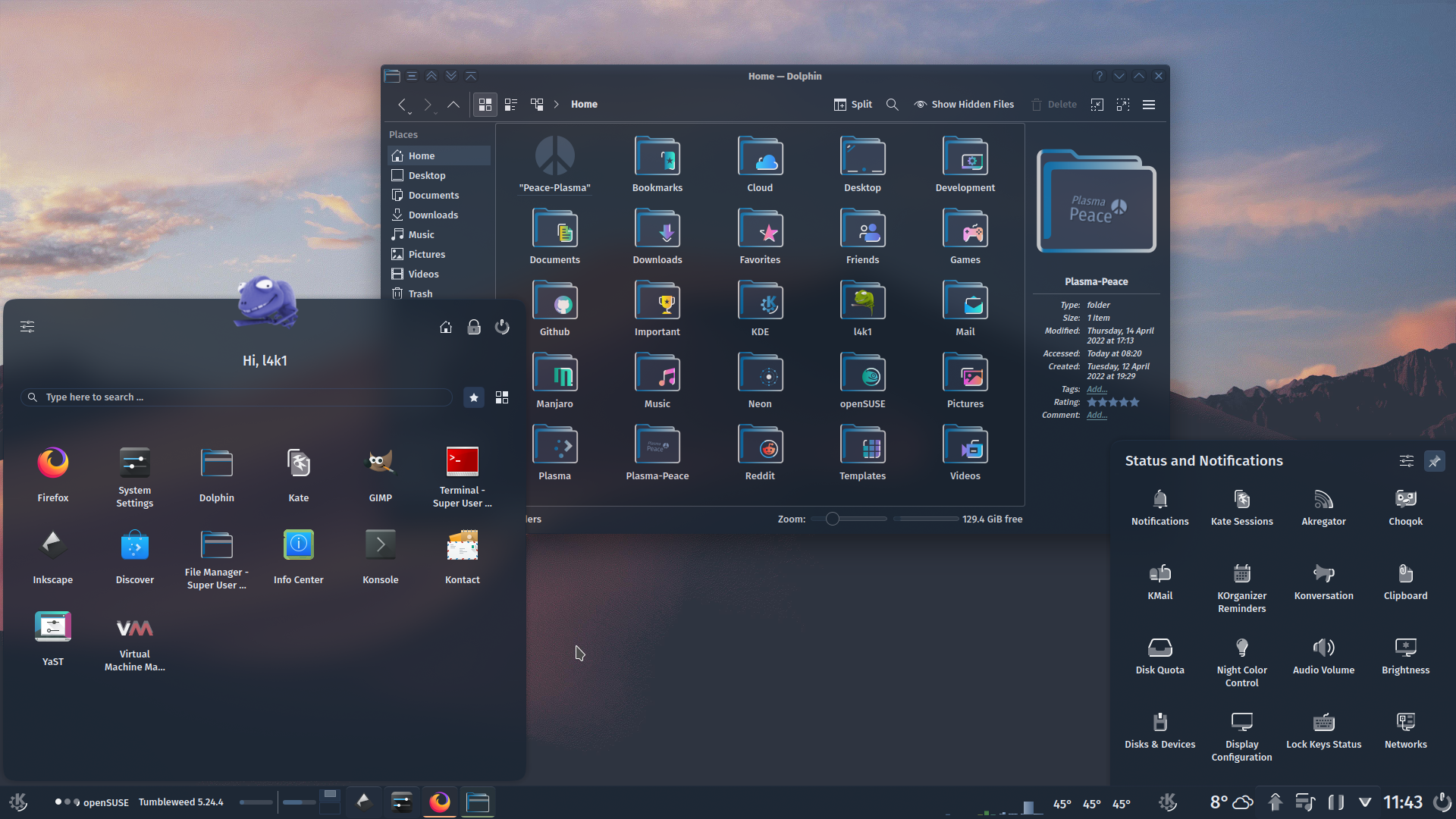Open Discover software center

click(135, 556)
